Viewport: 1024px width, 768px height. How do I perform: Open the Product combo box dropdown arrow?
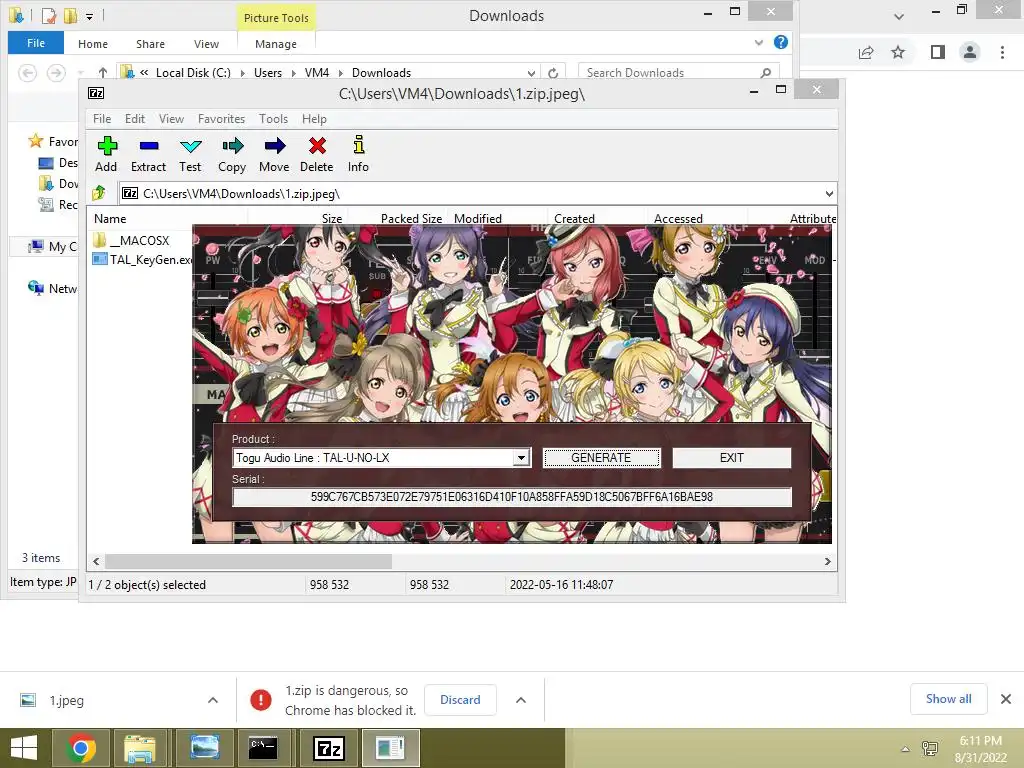pos(520,458)
